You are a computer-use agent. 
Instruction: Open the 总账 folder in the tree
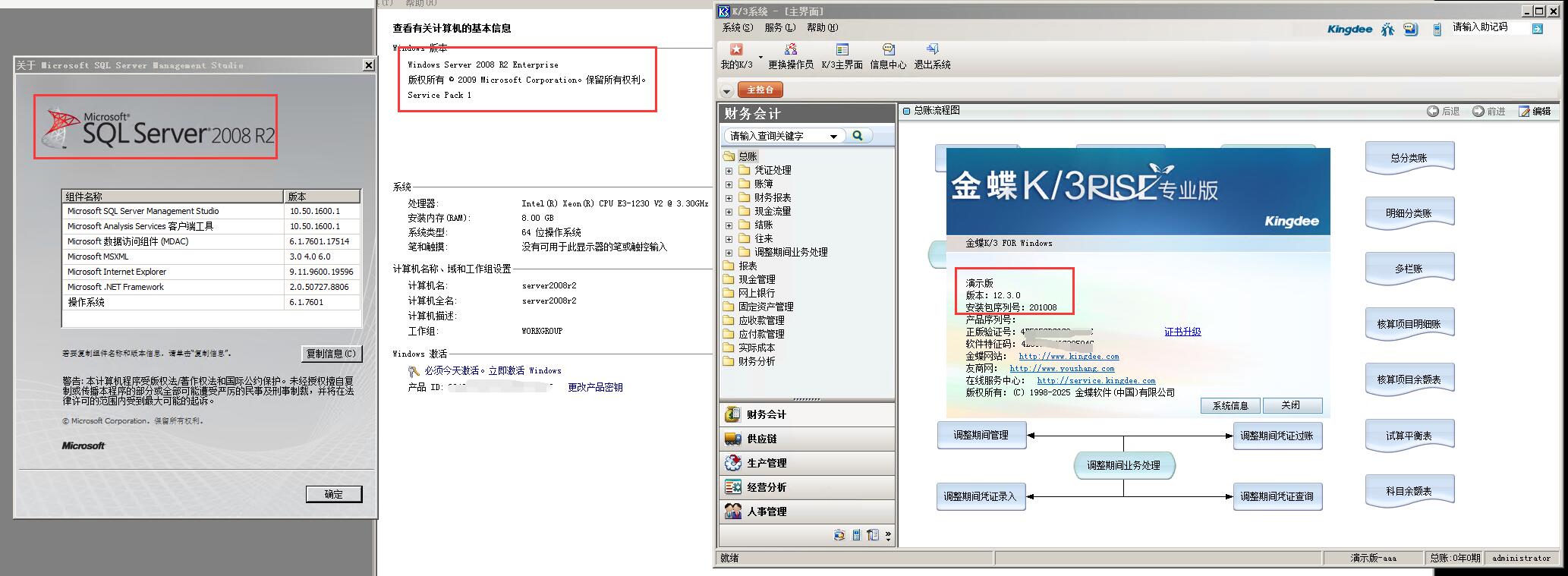741,156
